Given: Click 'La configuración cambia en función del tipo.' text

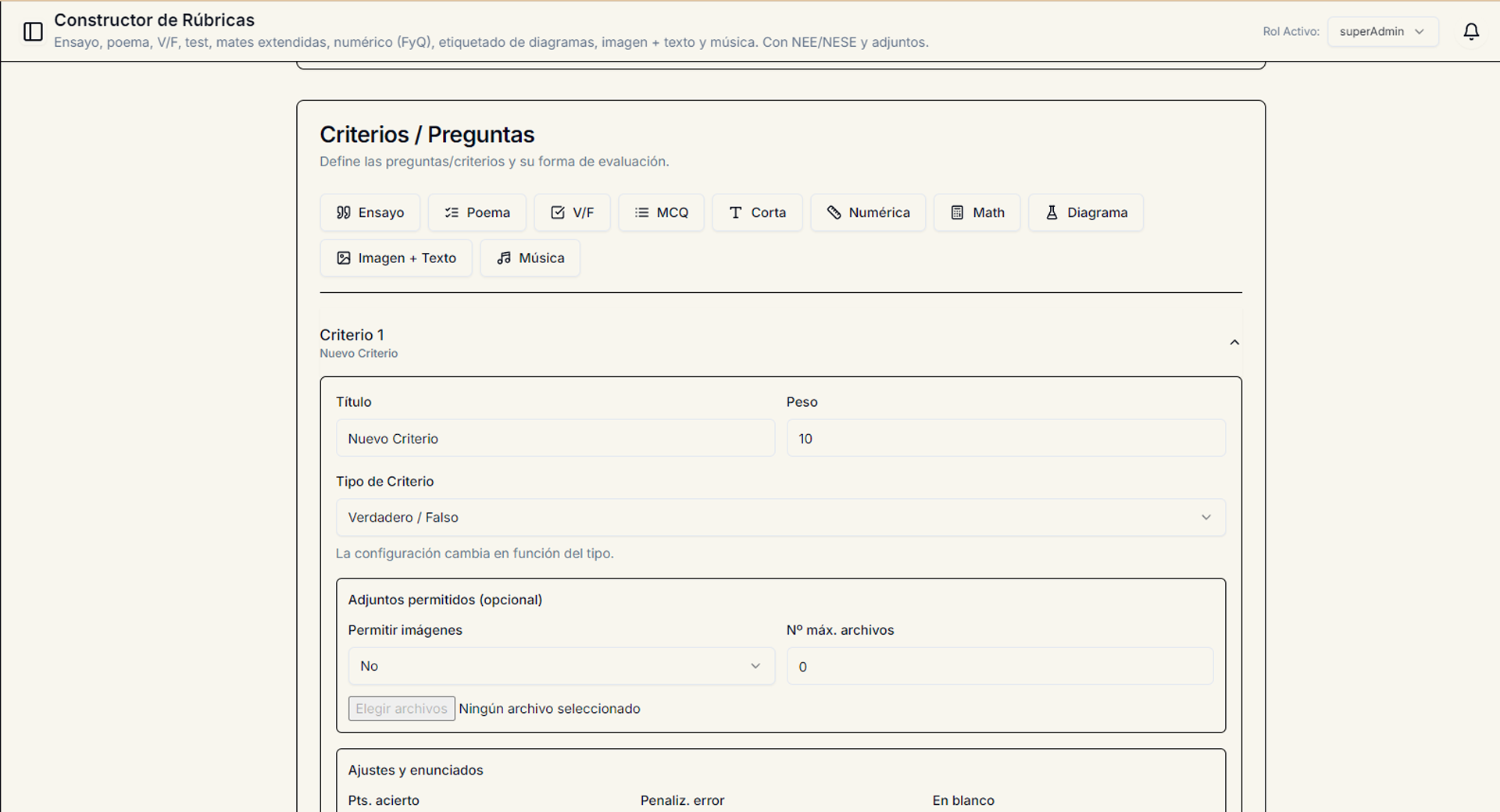Looking at the screenshot, I should tap(474, 554).
